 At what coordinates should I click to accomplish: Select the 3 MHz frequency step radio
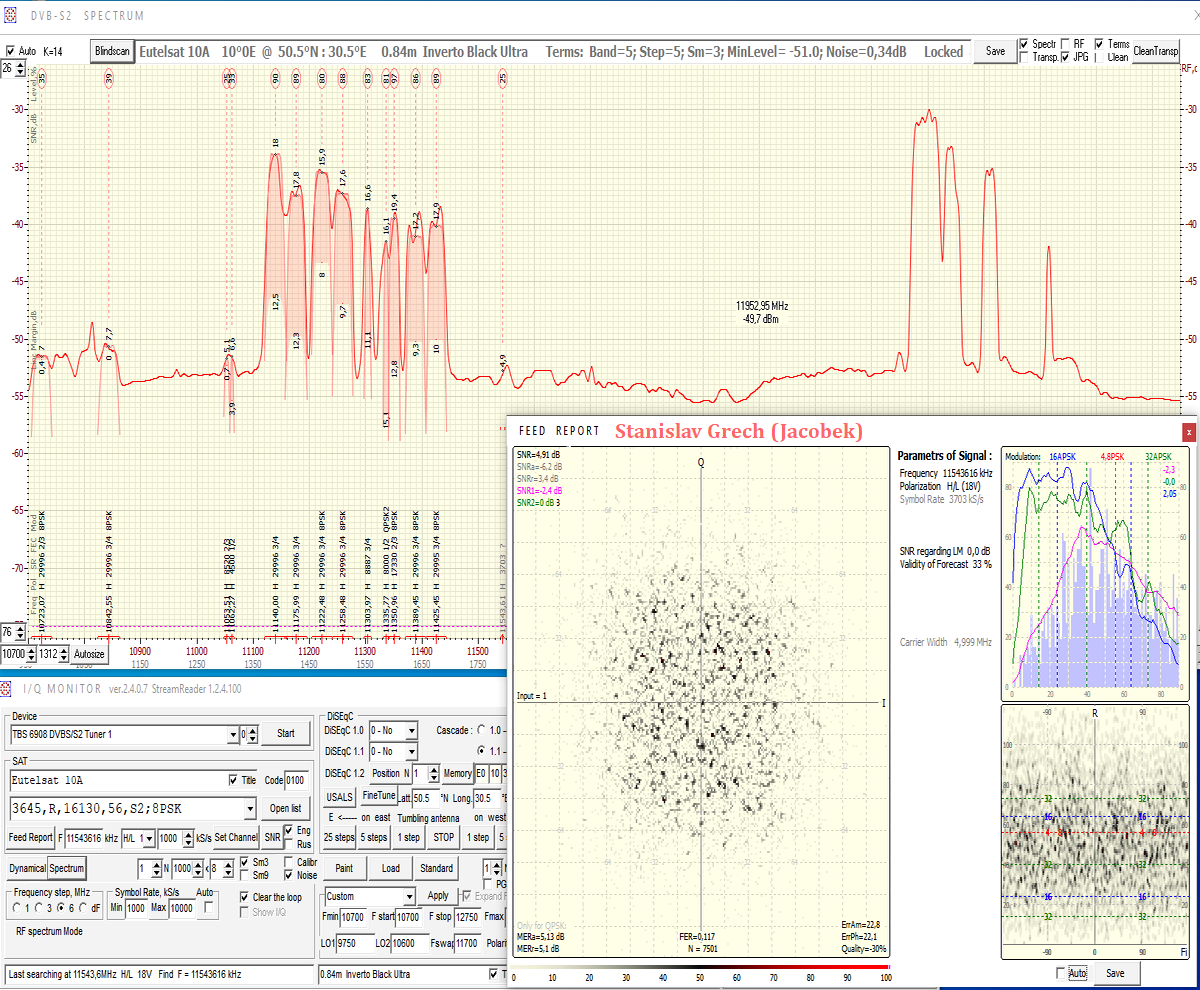(x=38, y=908)
